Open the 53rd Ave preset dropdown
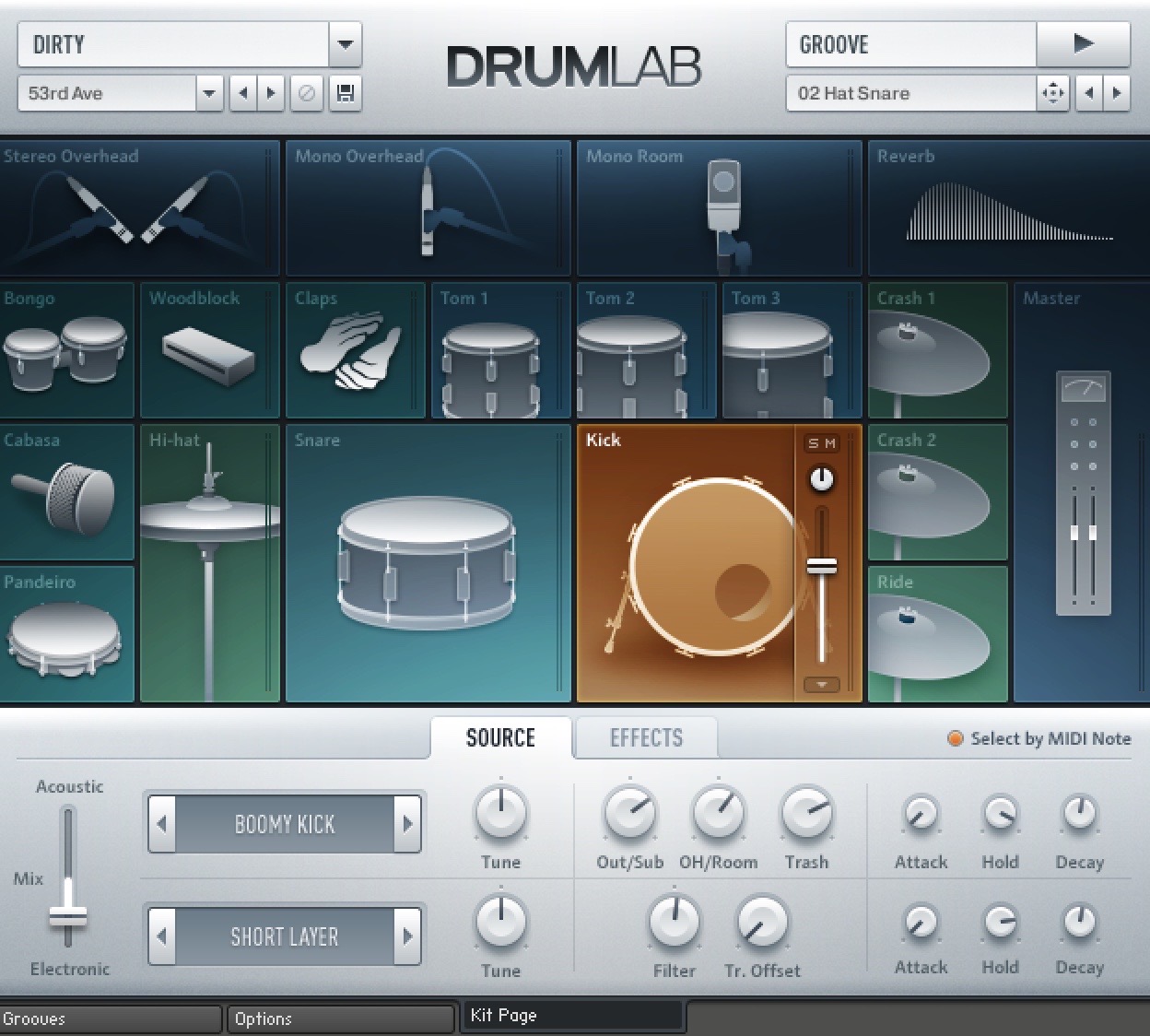The height and width of the screenshot is (1036, 1150). click(x=210, y=93)
